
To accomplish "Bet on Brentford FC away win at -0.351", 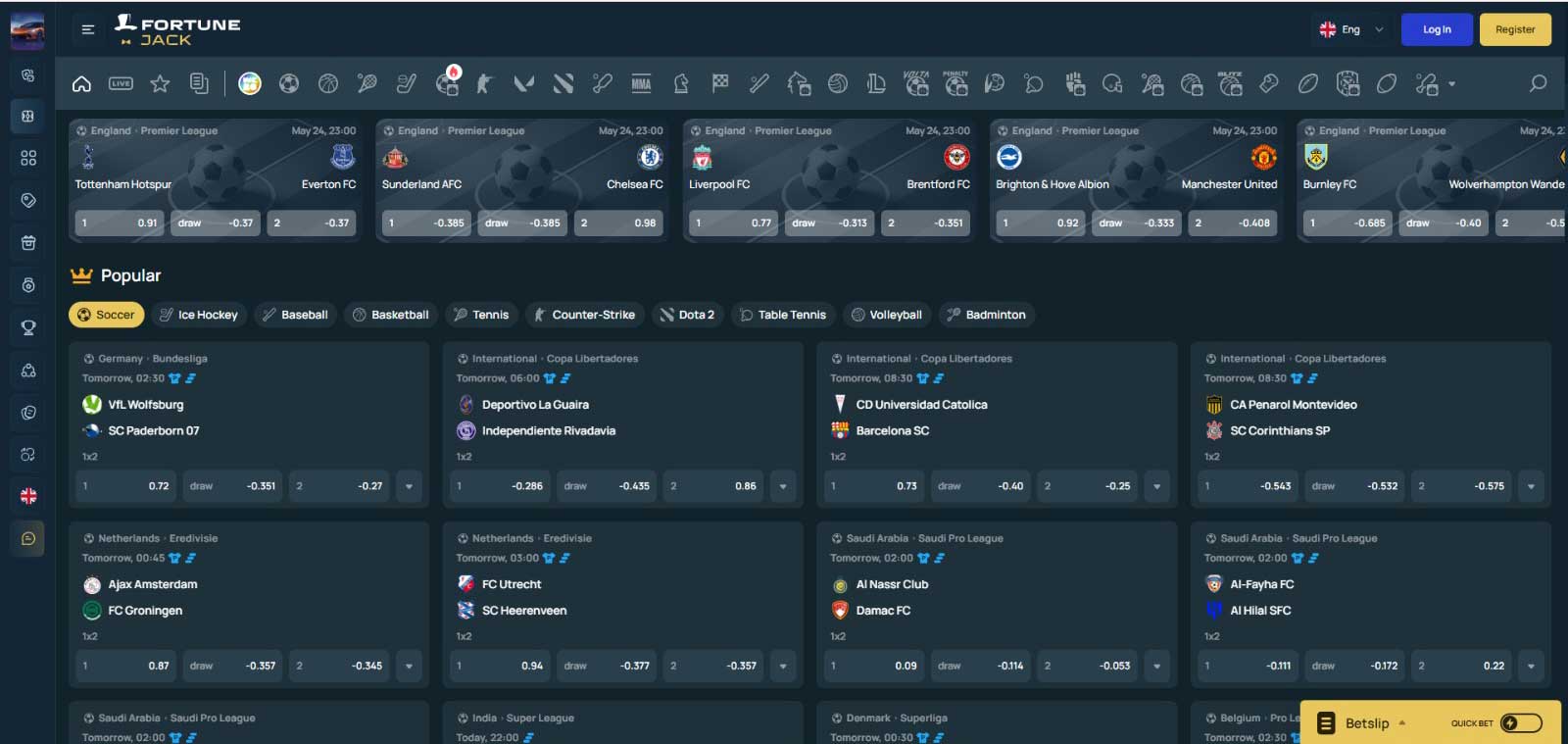I will [x=926, y=223].
